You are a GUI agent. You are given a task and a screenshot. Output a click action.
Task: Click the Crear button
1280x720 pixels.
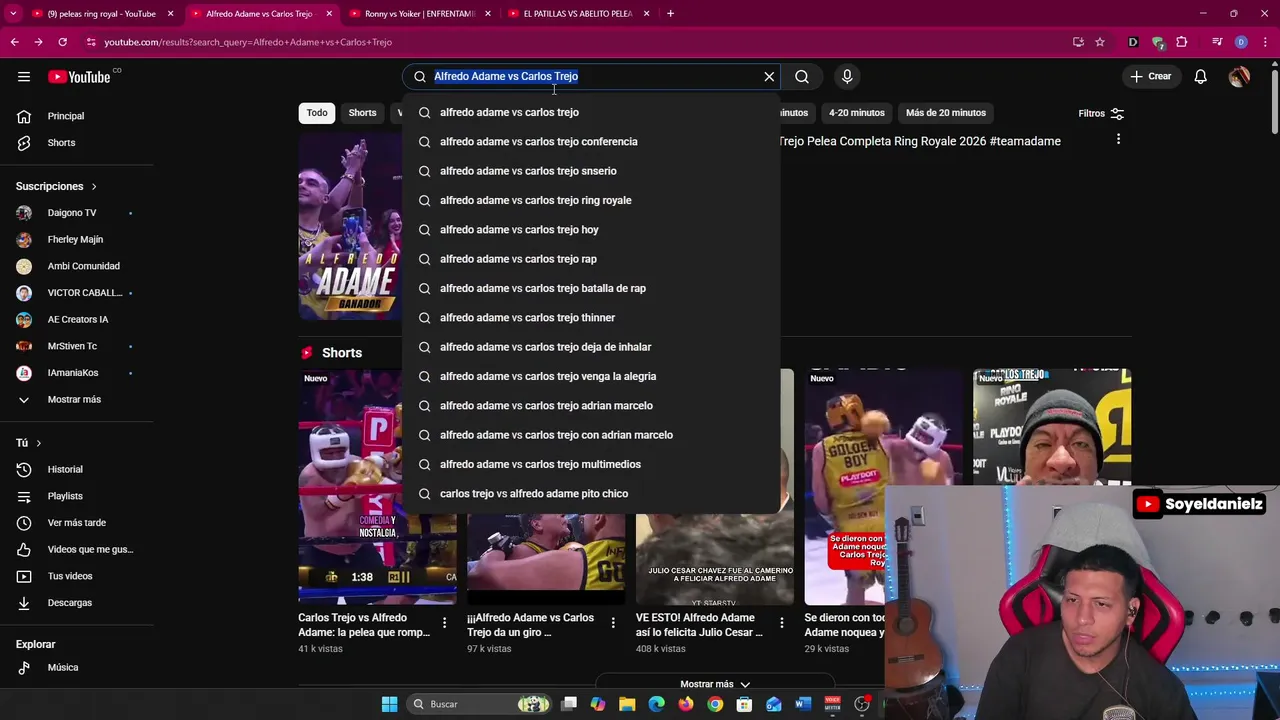tap(1150, 76)
